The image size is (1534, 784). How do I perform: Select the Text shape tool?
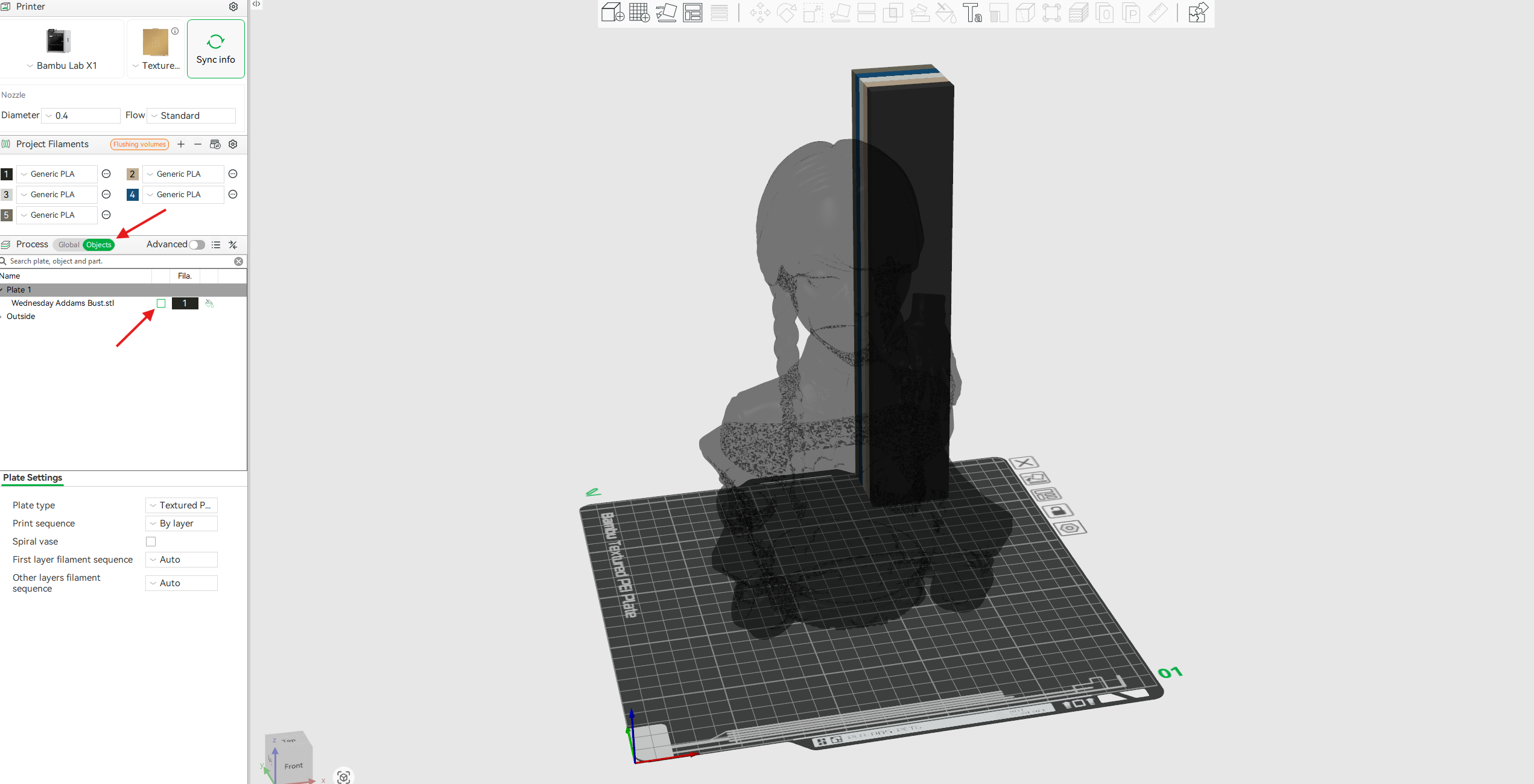point(972,12)
